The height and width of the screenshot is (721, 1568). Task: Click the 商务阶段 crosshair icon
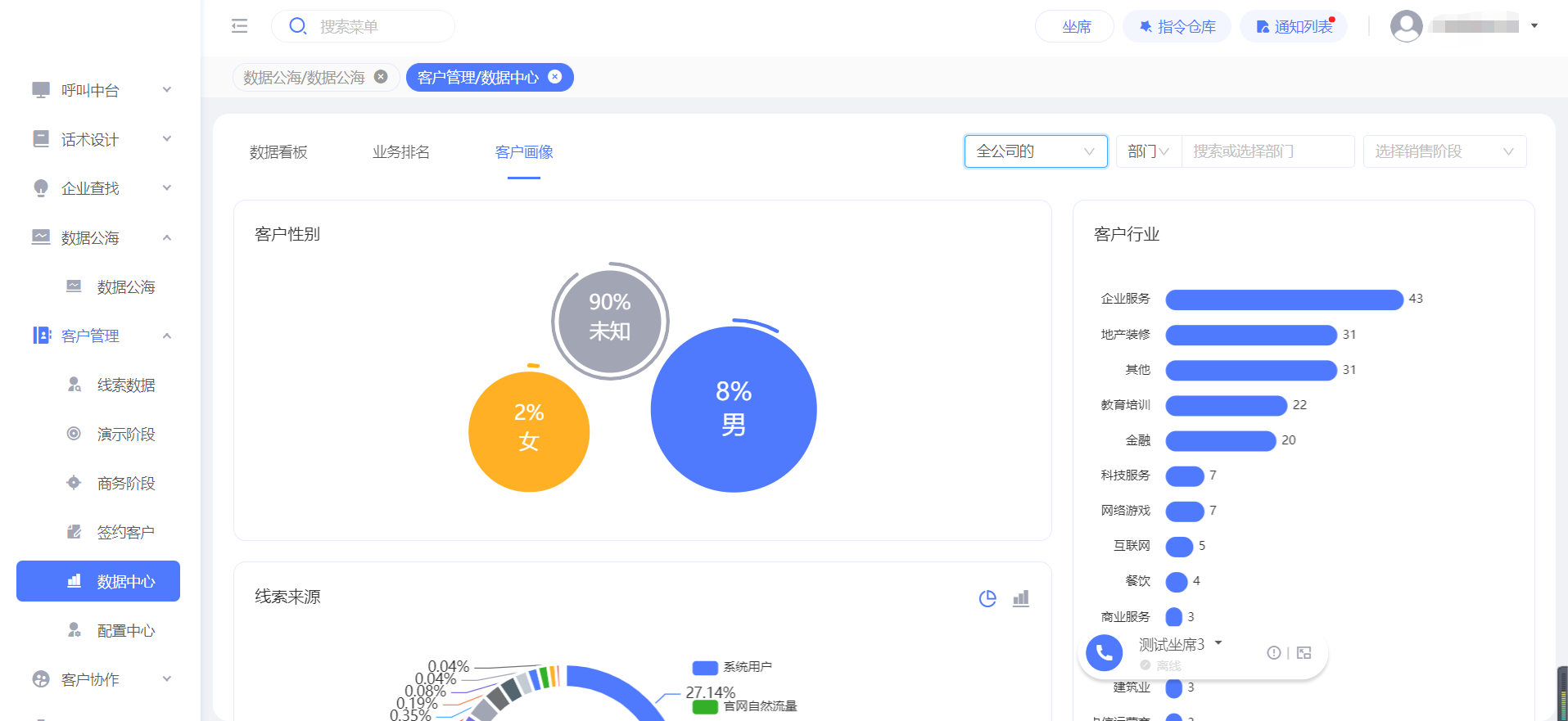pyautogui.click(x=74, y=483)
